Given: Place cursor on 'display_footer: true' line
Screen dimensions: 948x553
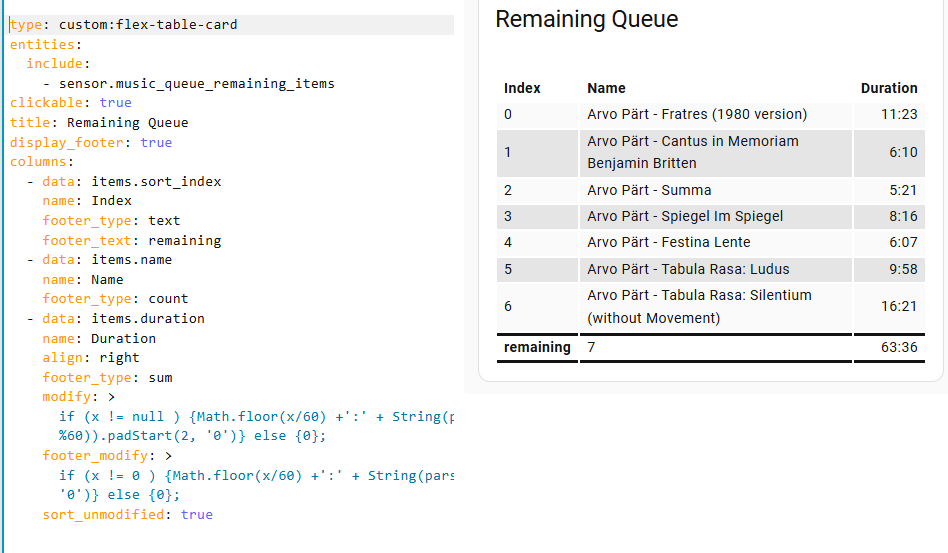Looking at the screenshot, I should (91, 142).
